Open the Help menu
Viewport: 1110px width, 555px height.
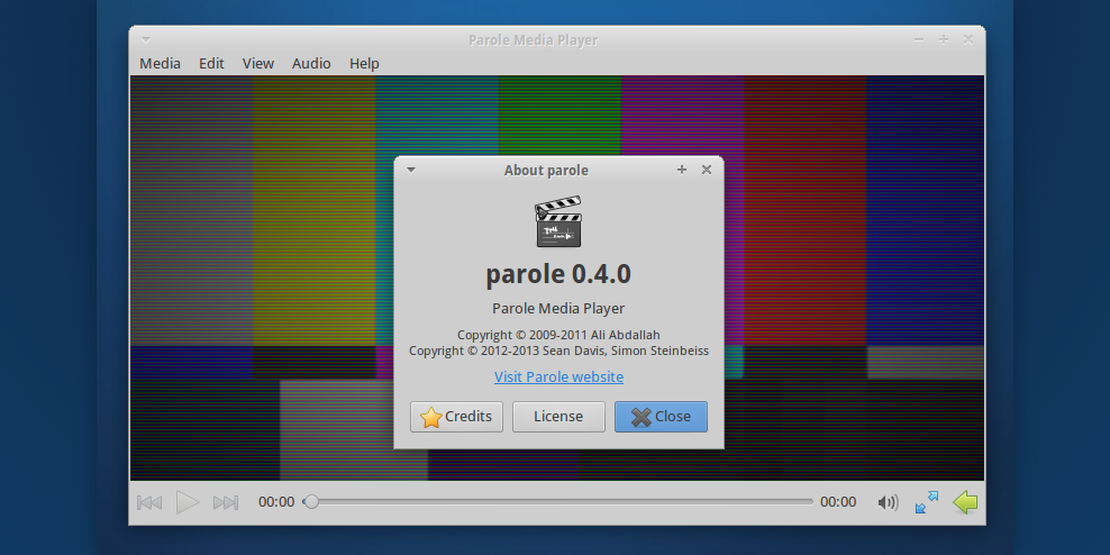click(x=364, y=64)
